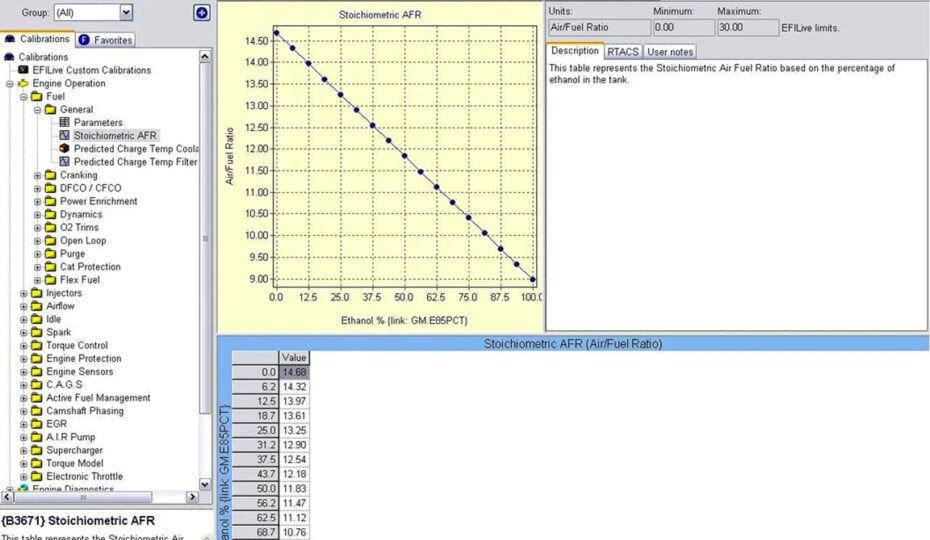Image resolution: width=930 pixels, height=540 pixels.
Task: Switch to the Calibrations tab
Action: (37, 39)
